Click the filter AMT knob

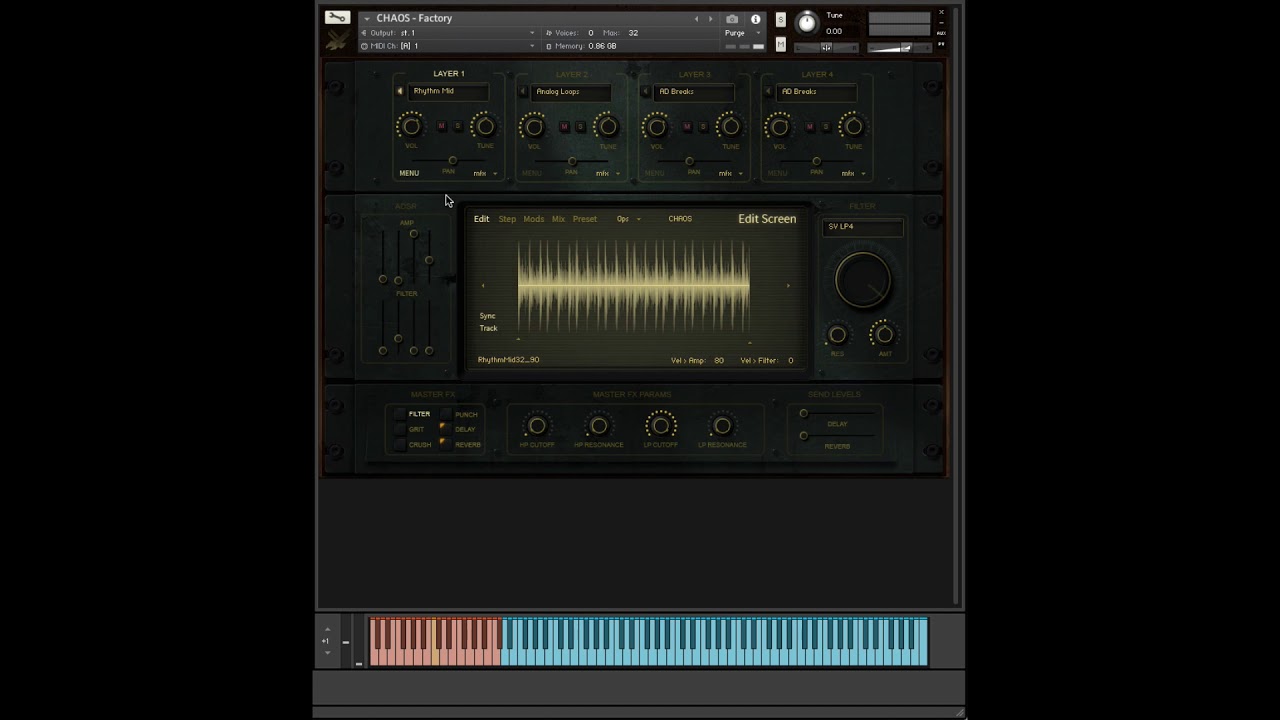click(x=884, y=334)
